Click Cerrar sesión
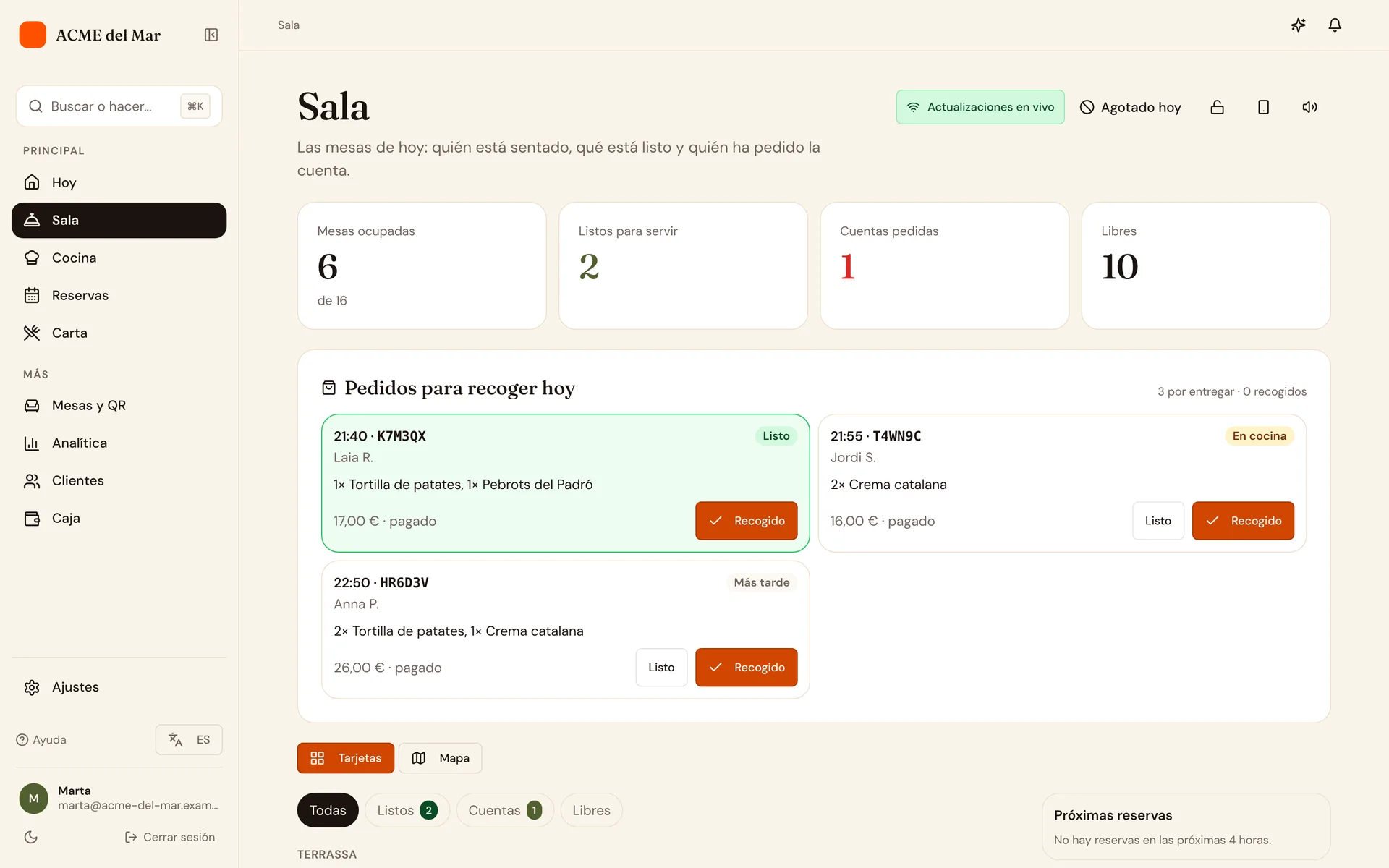Image resolution: width=1389 pixels, height=868 pixels. [170, 837]
